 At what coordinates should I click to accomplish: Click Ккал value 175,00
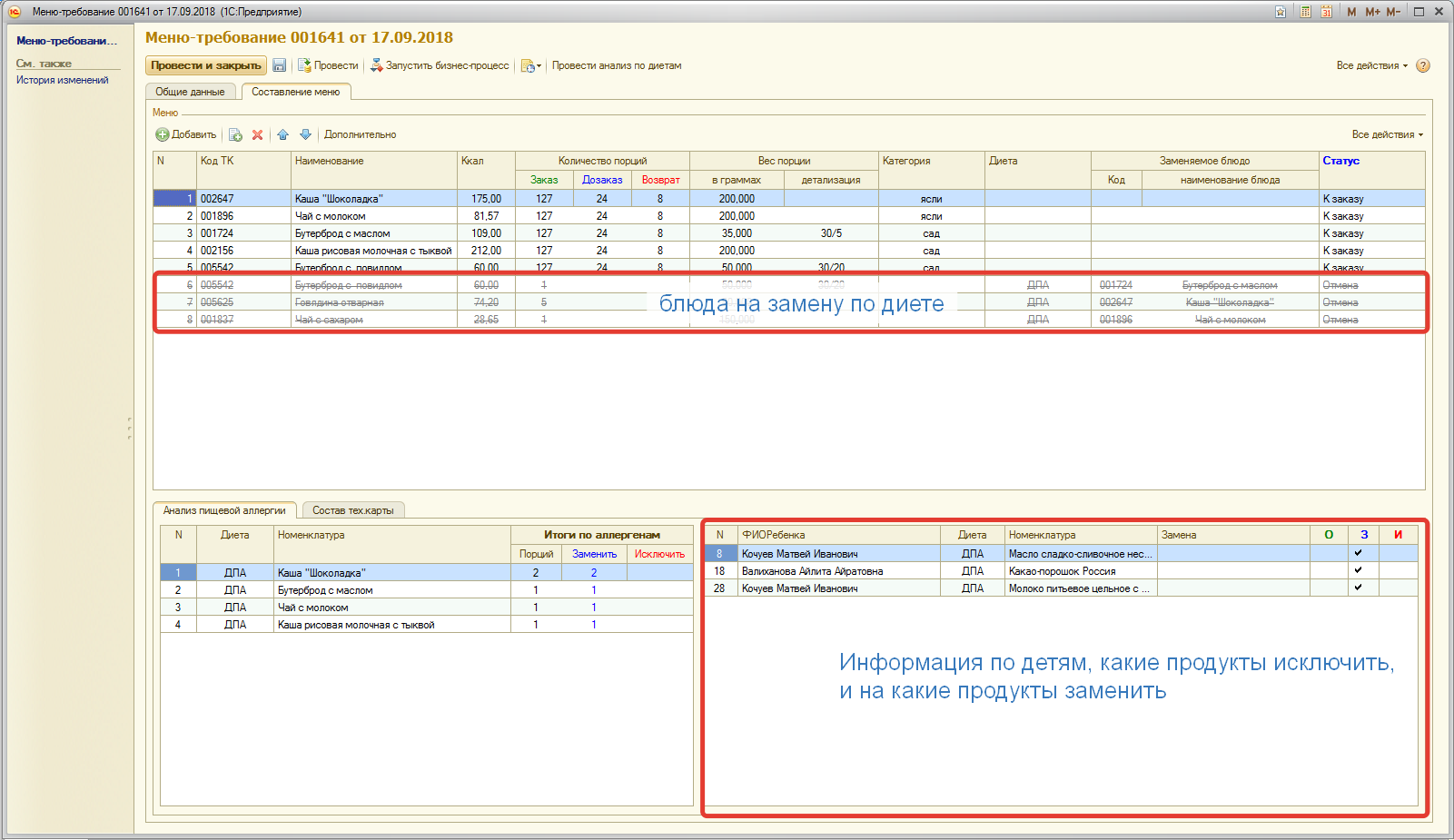pos(486,199)
